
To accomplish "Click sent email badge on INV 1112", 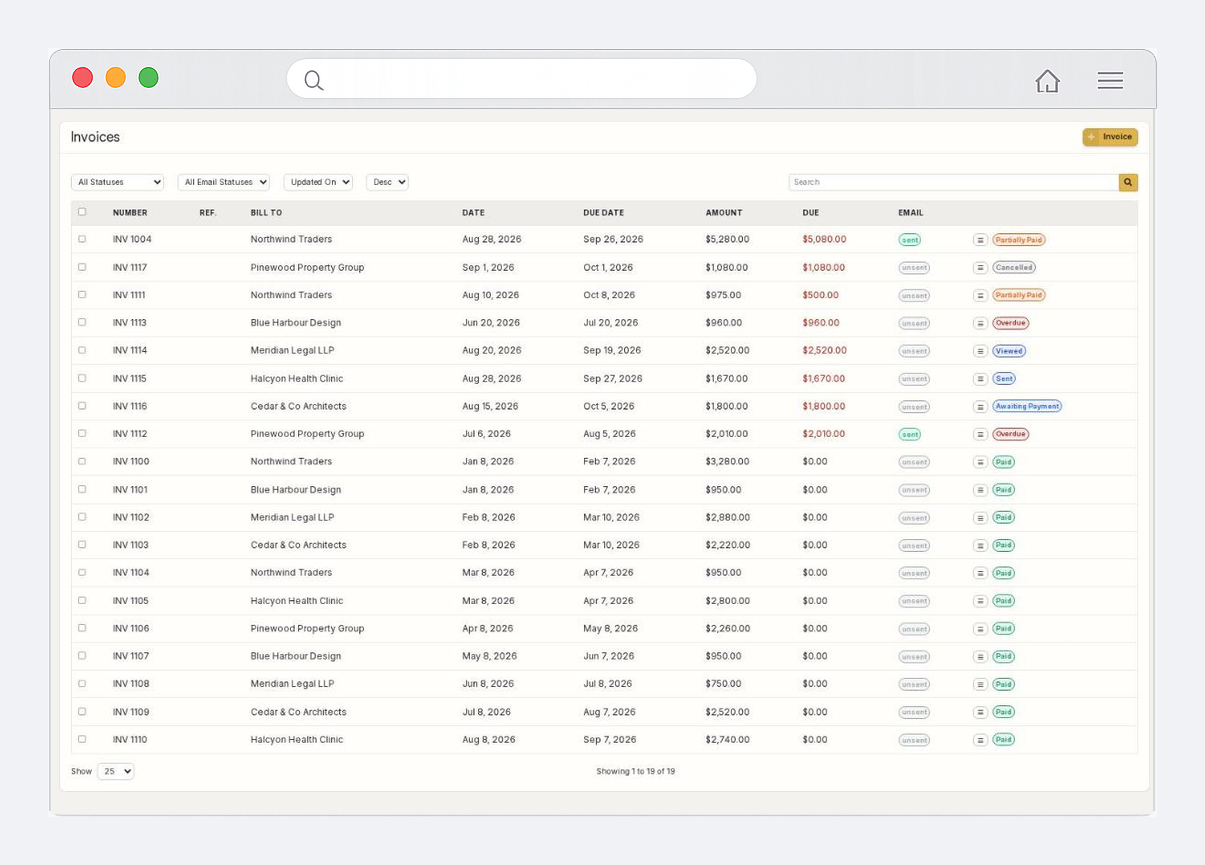I will click(x=909, y=434).
